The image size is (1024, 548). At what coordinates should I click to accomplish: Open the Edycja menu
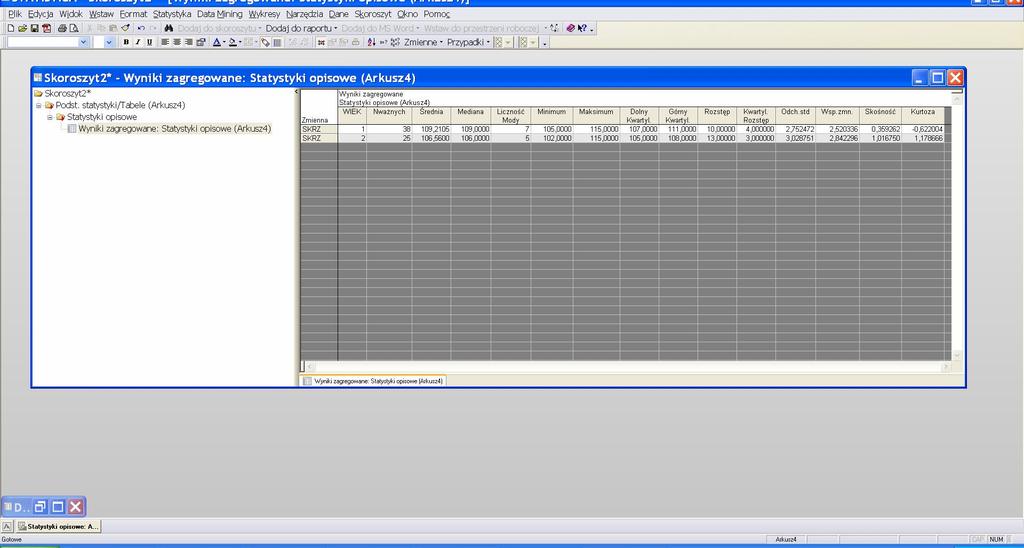click(40, 14)
